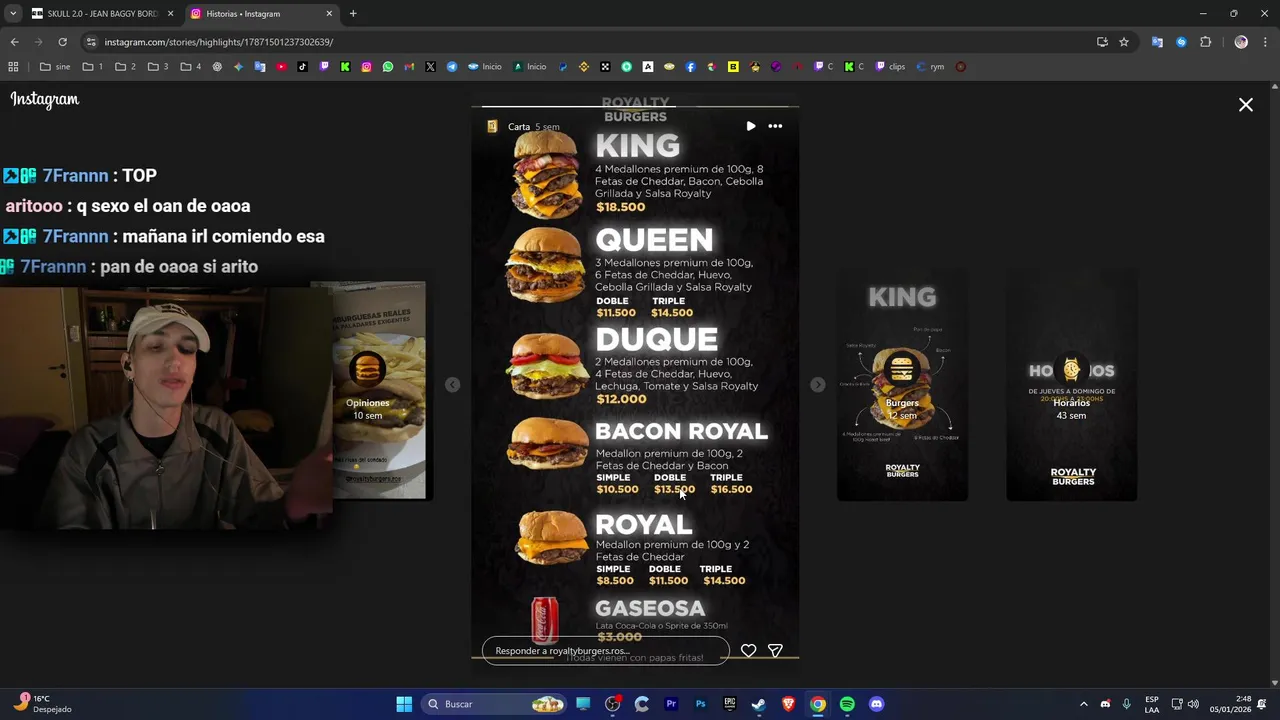1280x720 pixels.
Task: Bookmark this page with the star
Action: click(1124, 42)
